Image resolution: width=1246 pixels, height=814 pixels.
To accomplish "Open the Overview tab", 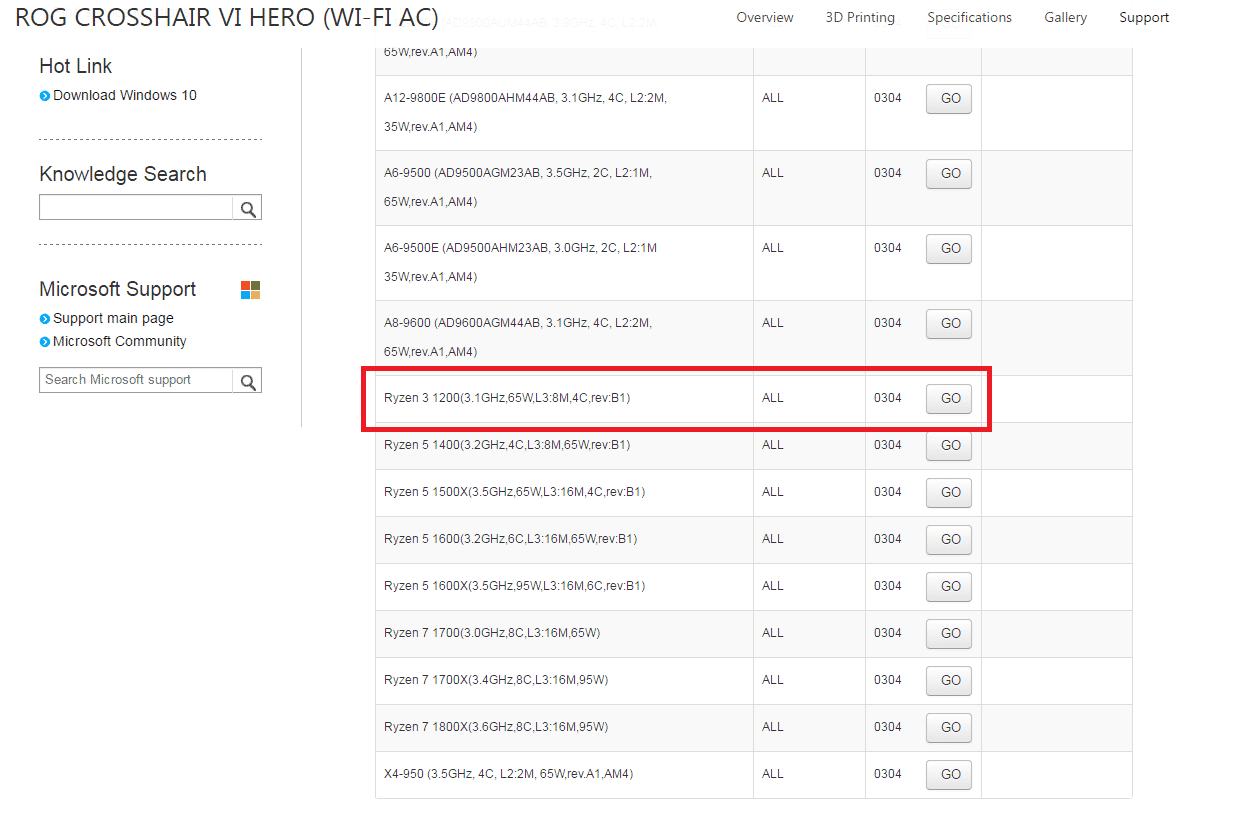I will pyautogui.click(x=765, y=17).
